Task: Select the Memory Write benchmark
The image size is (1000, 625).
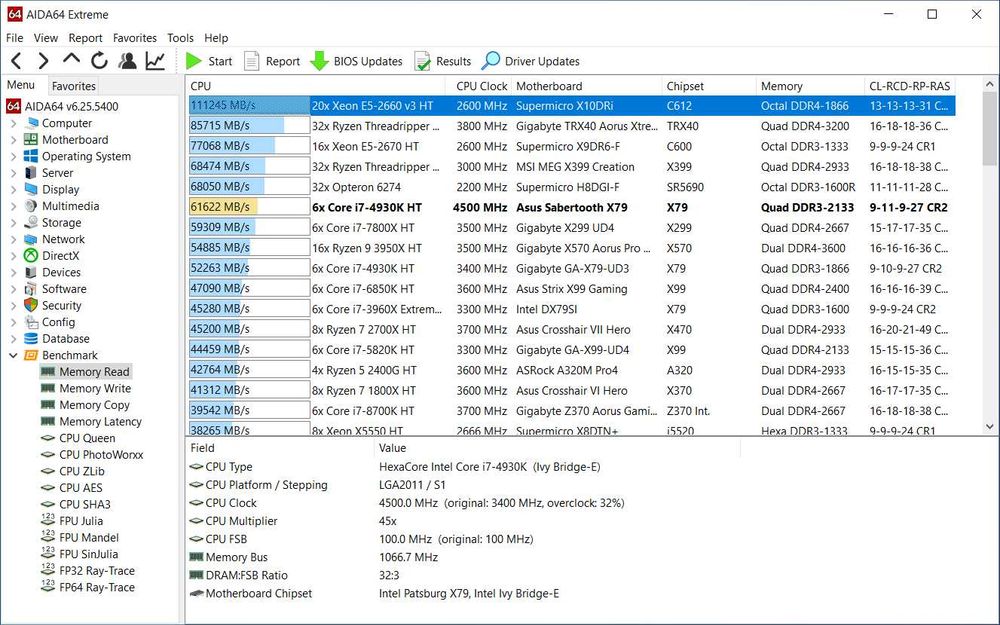Action: 85,388
